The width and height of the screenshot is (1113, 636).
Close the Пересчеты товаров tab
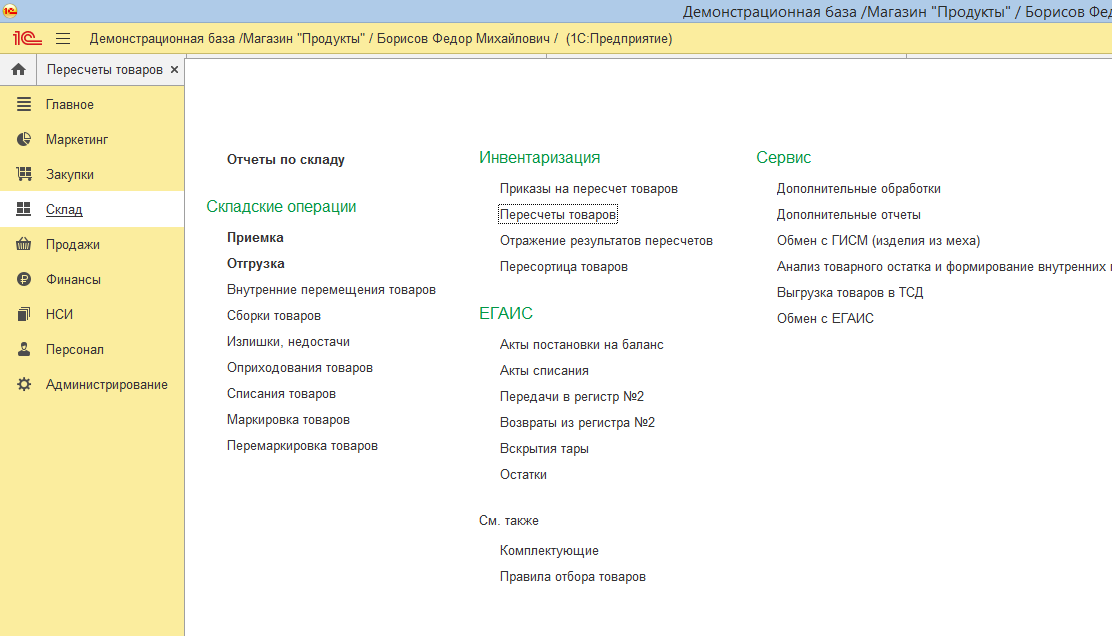click(174, 70)
